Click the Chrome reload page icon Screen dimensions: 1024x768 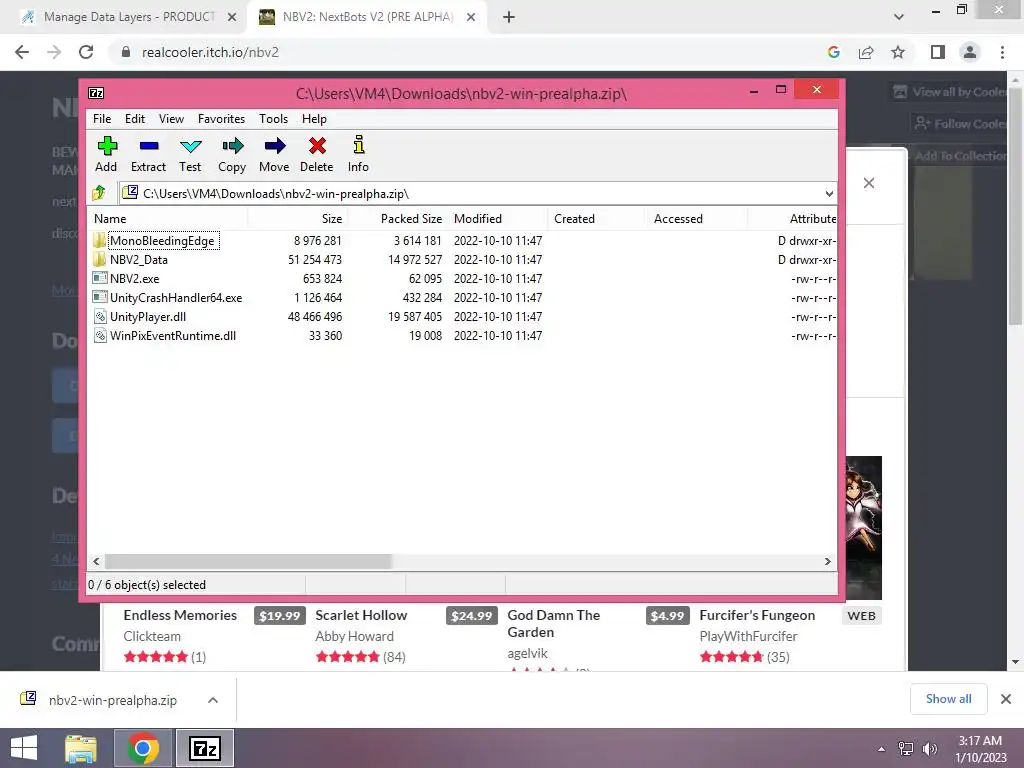[86, 52]
